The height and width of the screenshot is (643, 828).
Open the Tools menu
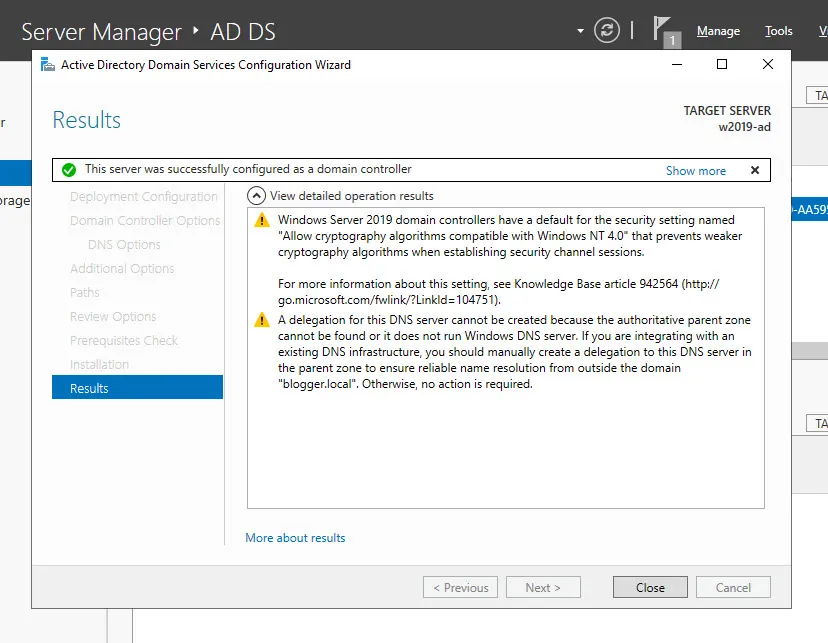[x=778, y=31]
